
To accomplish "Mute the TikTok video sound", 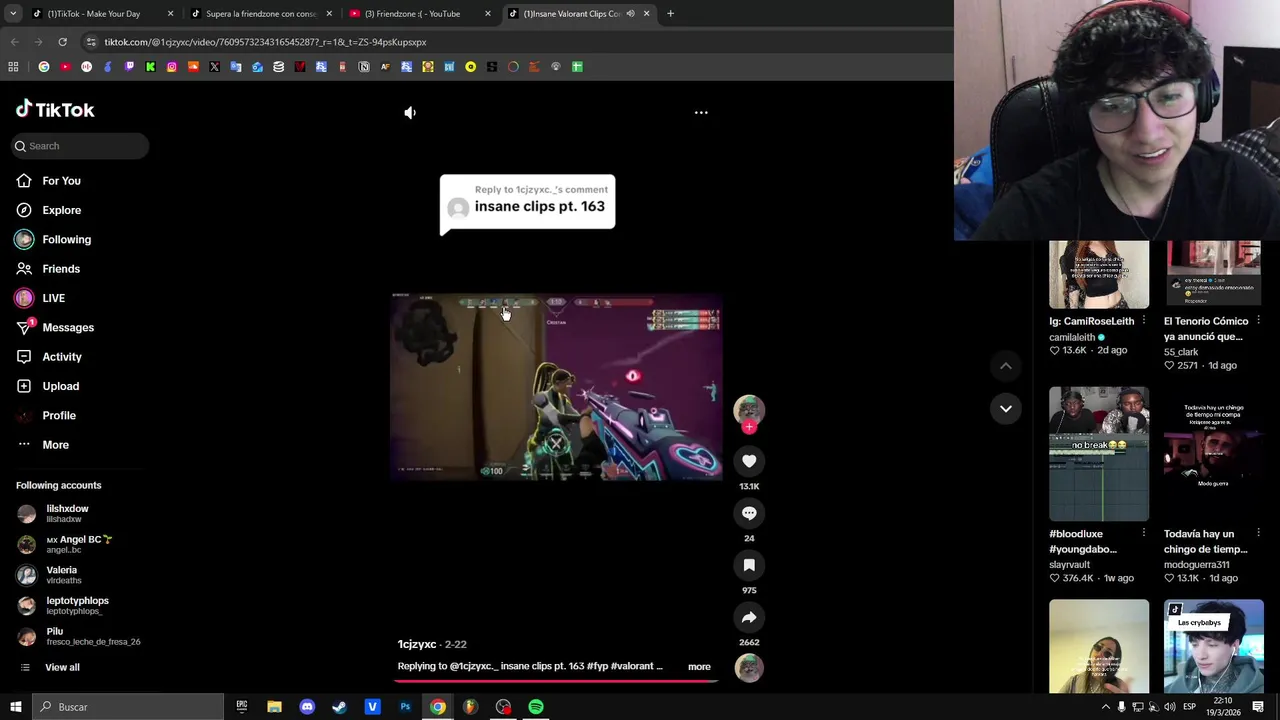I will point(410,113).
